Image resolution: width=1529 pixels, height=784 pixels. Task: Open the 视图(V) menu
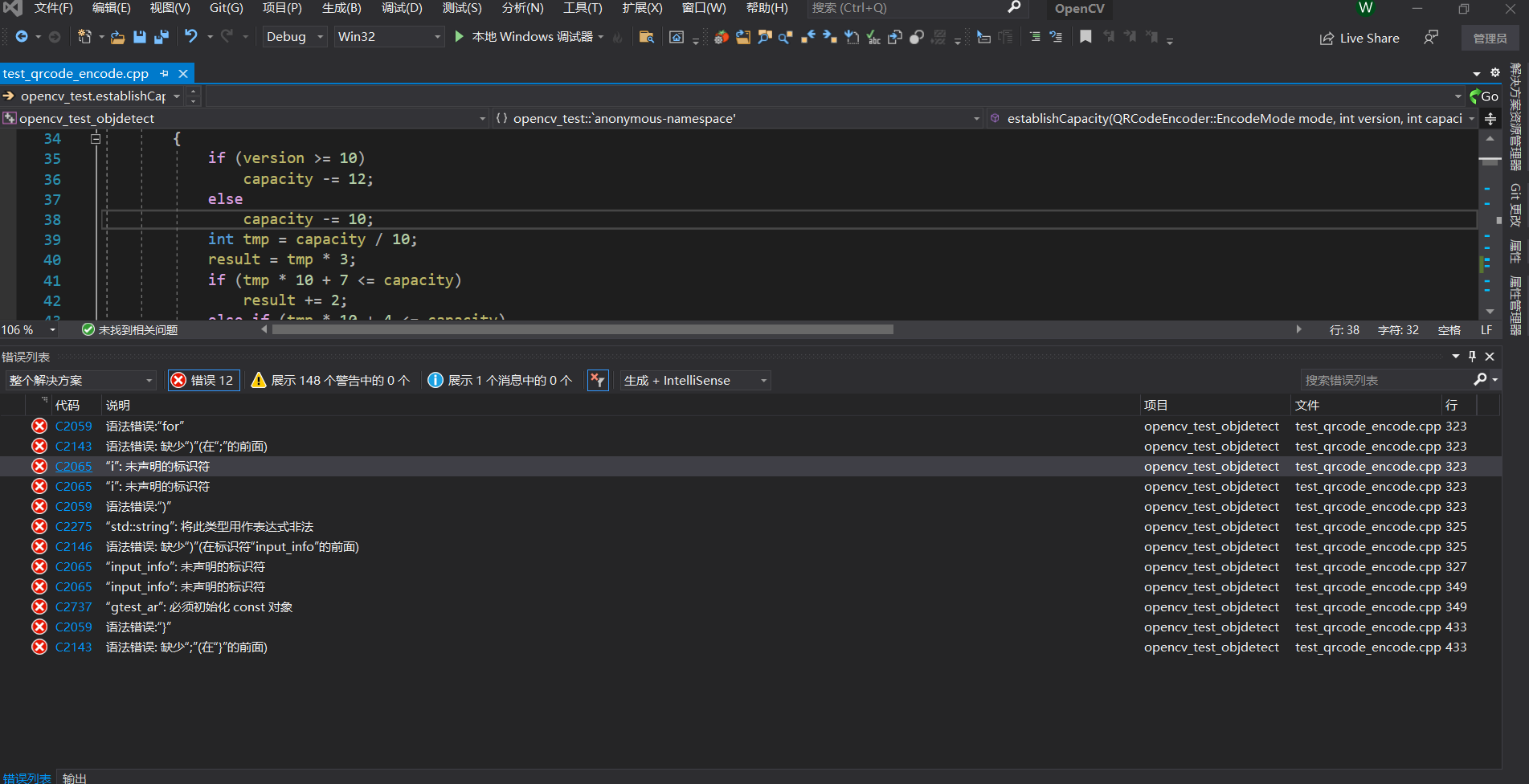[x=170, y=8]
